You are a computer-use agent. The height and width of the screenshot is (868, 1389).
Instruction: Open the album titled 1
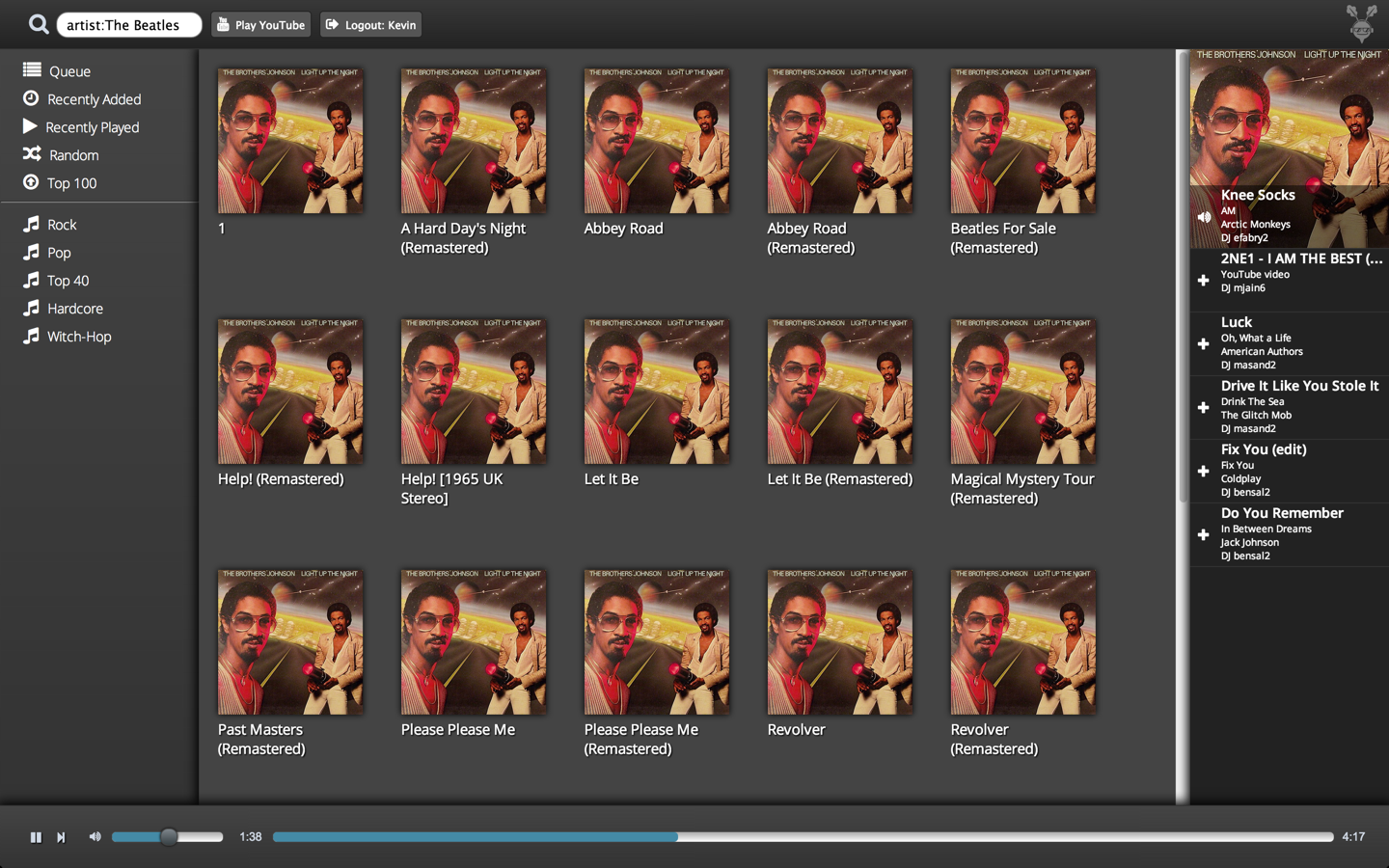pyautogui.click(x=290, y=141)
